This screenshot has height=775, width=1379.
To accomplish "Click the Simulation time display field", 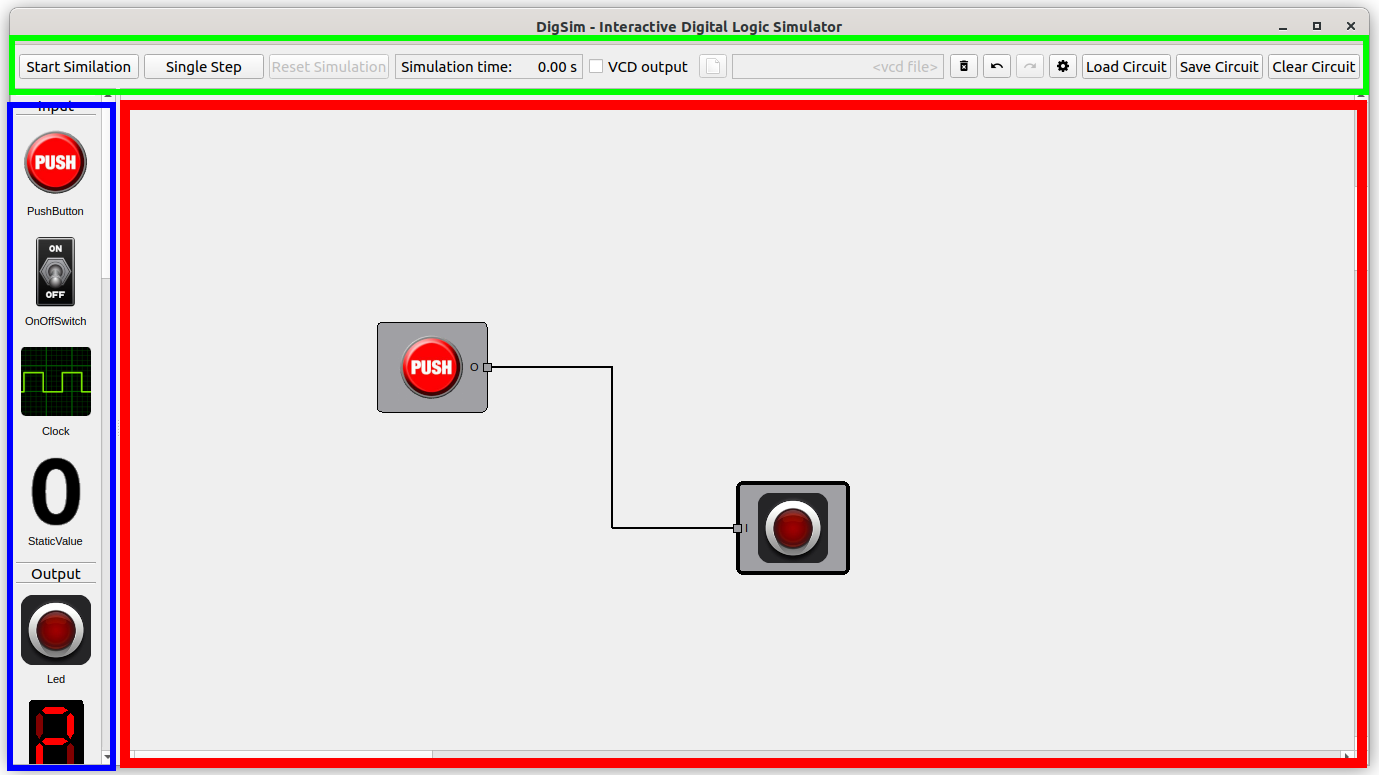I will coord(489,67).
